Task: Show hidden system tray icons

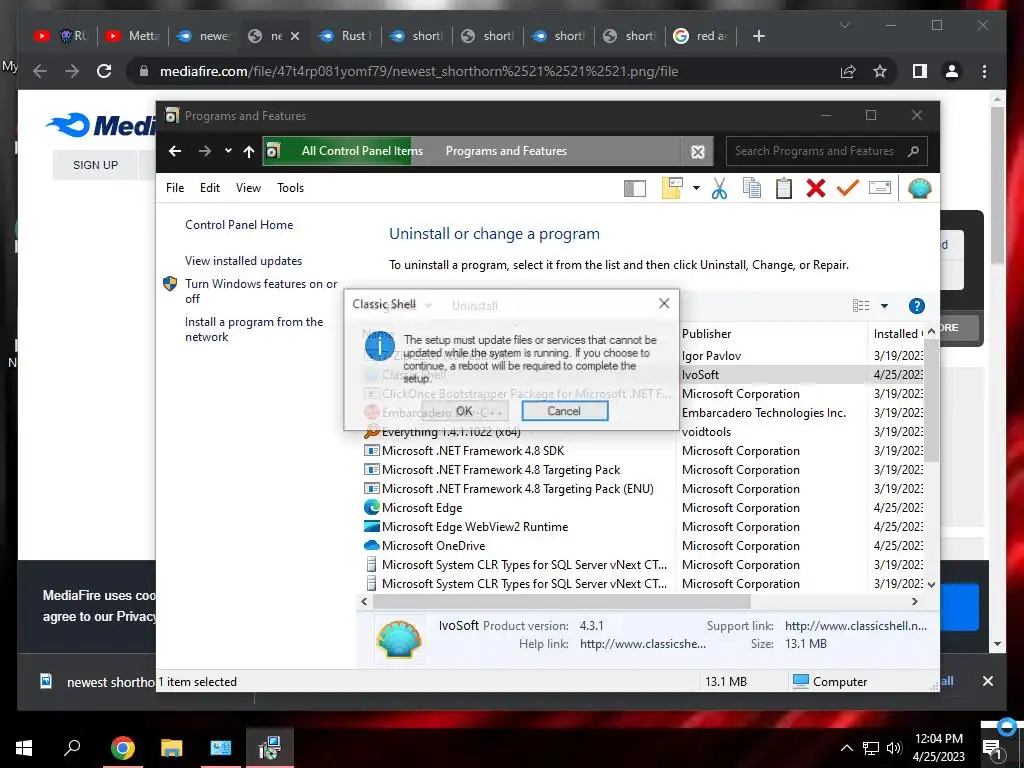Action: [846, 748]
